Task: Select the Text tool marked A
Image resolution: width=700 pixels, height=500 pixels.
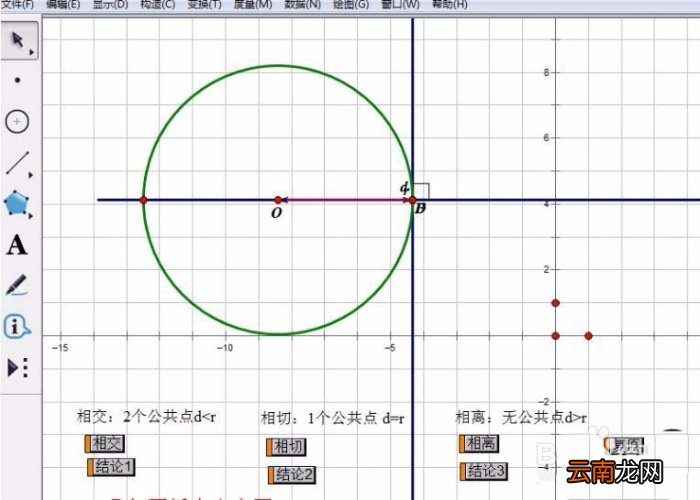Action: tap(17, 245)
